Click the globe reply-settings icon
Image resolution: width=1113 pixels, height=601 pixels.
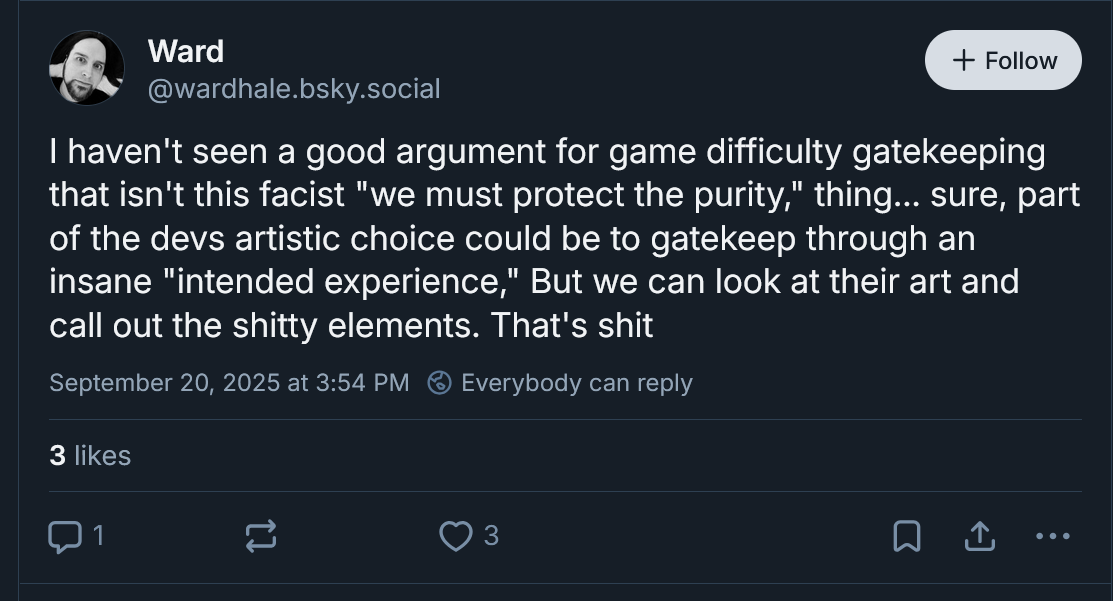(438, 383)
